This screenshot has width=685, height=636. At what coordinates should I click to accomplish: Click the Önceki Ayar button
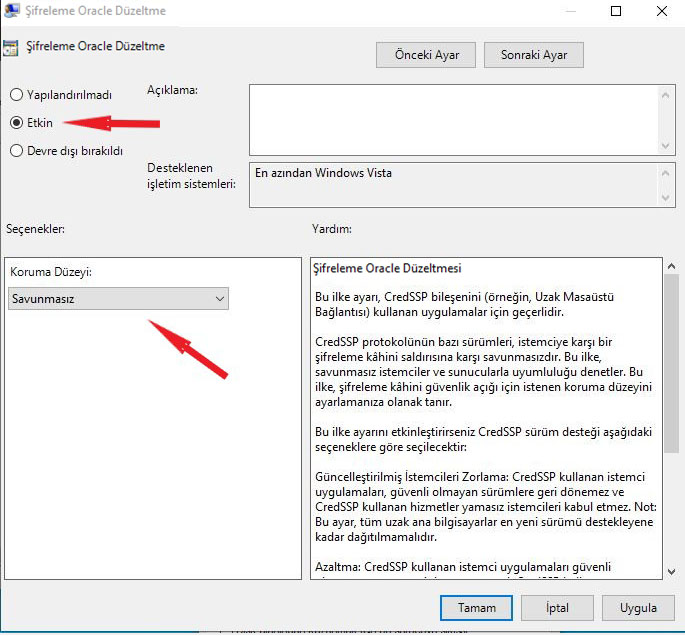click(x=426, y=55)
